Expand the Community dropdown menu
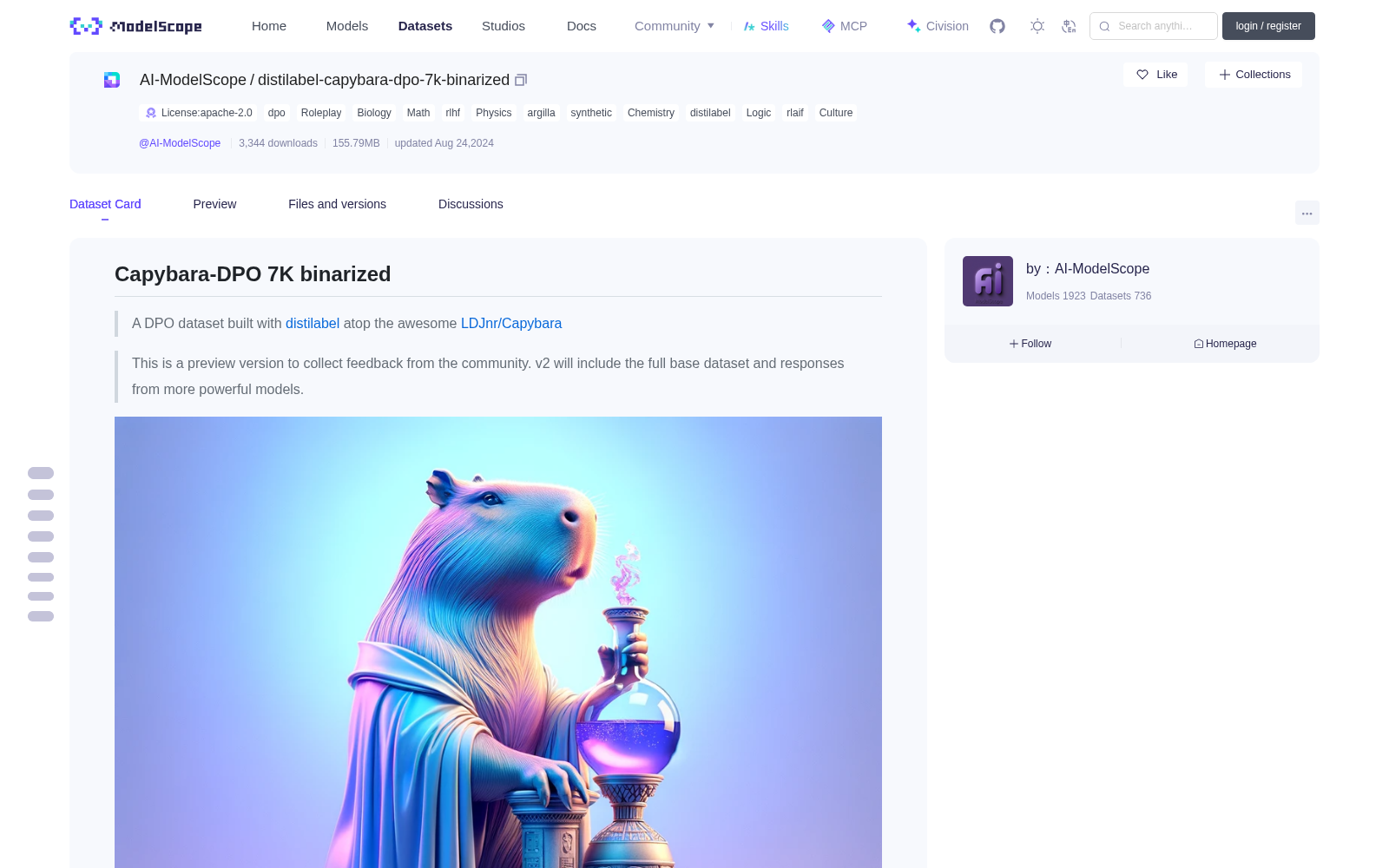This screenshot has height=868, width=1389. pos(675,26)
